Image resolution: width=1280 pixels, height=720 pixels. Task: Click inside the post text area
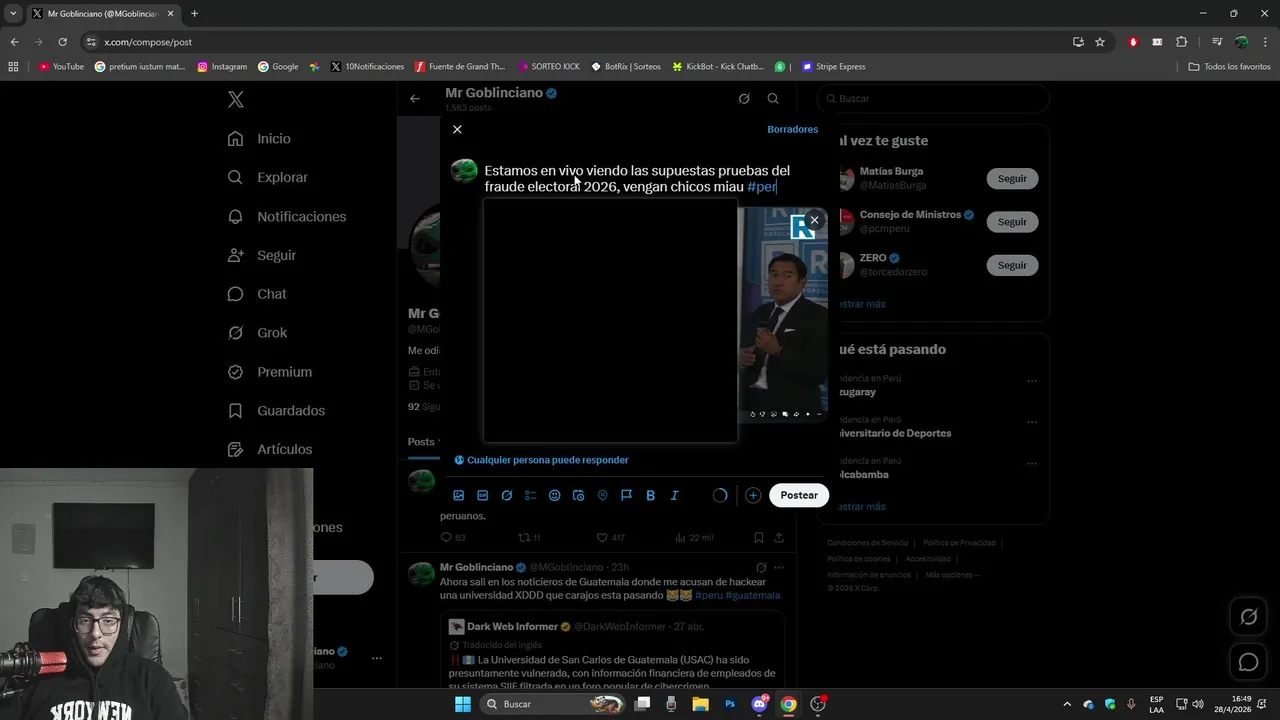point(637,178)
